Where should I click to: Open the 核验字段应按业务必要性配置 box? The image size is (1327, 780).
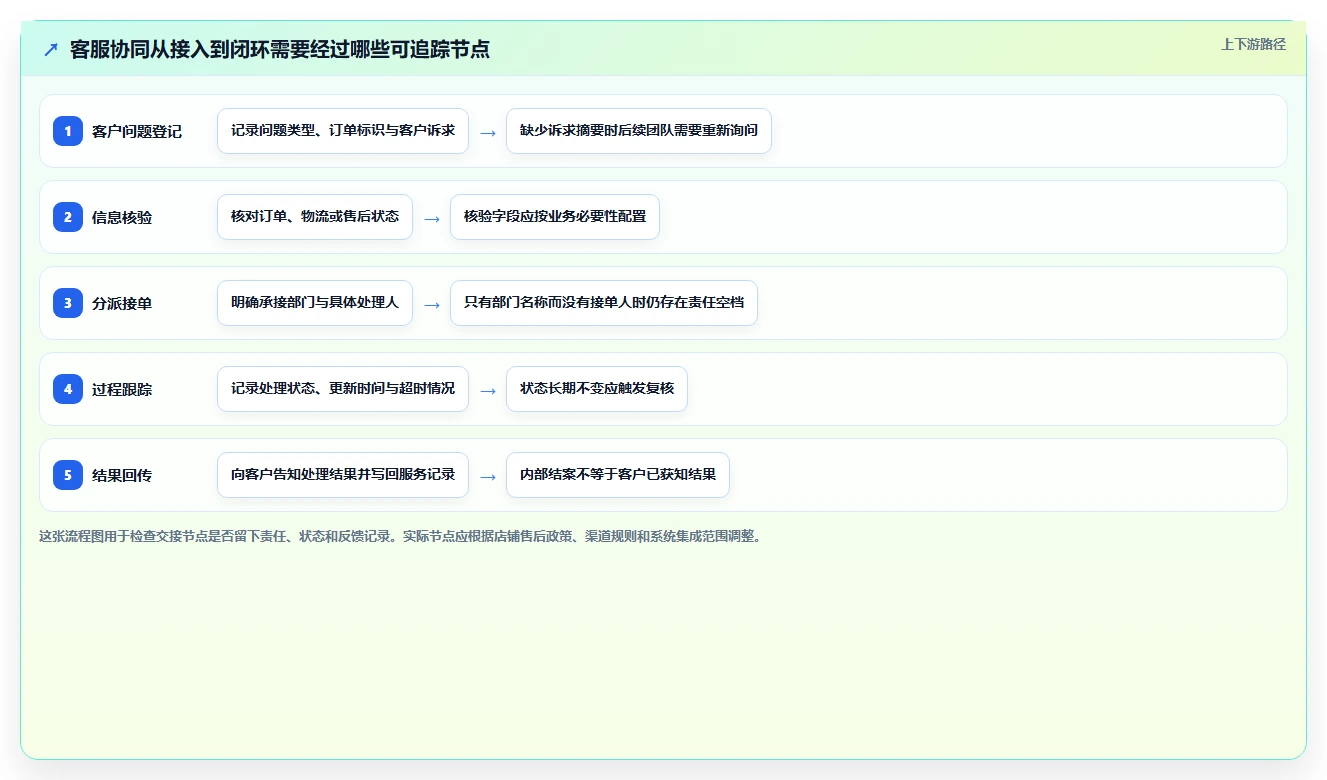(555, 217)
